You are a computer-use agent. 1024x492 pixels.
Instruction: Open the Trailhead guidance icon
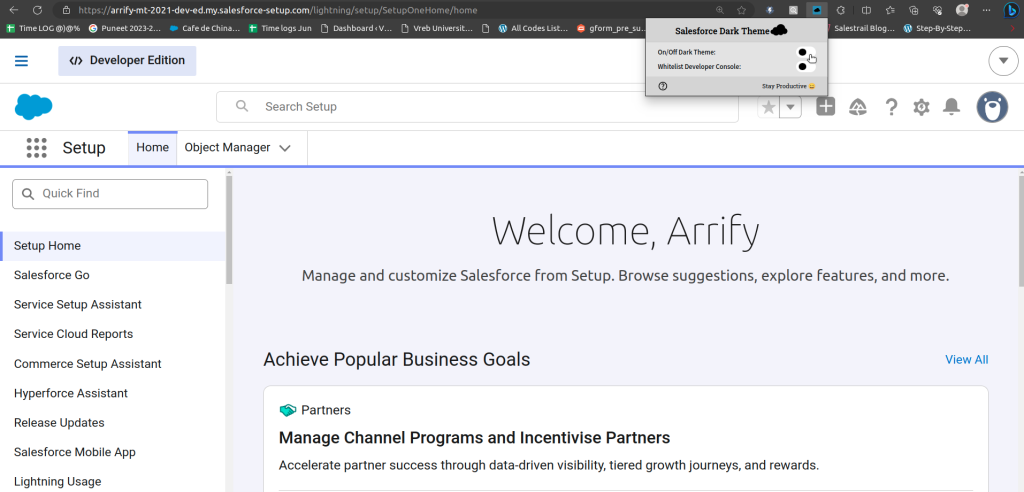pyautogui.click(x=857, y=107)
